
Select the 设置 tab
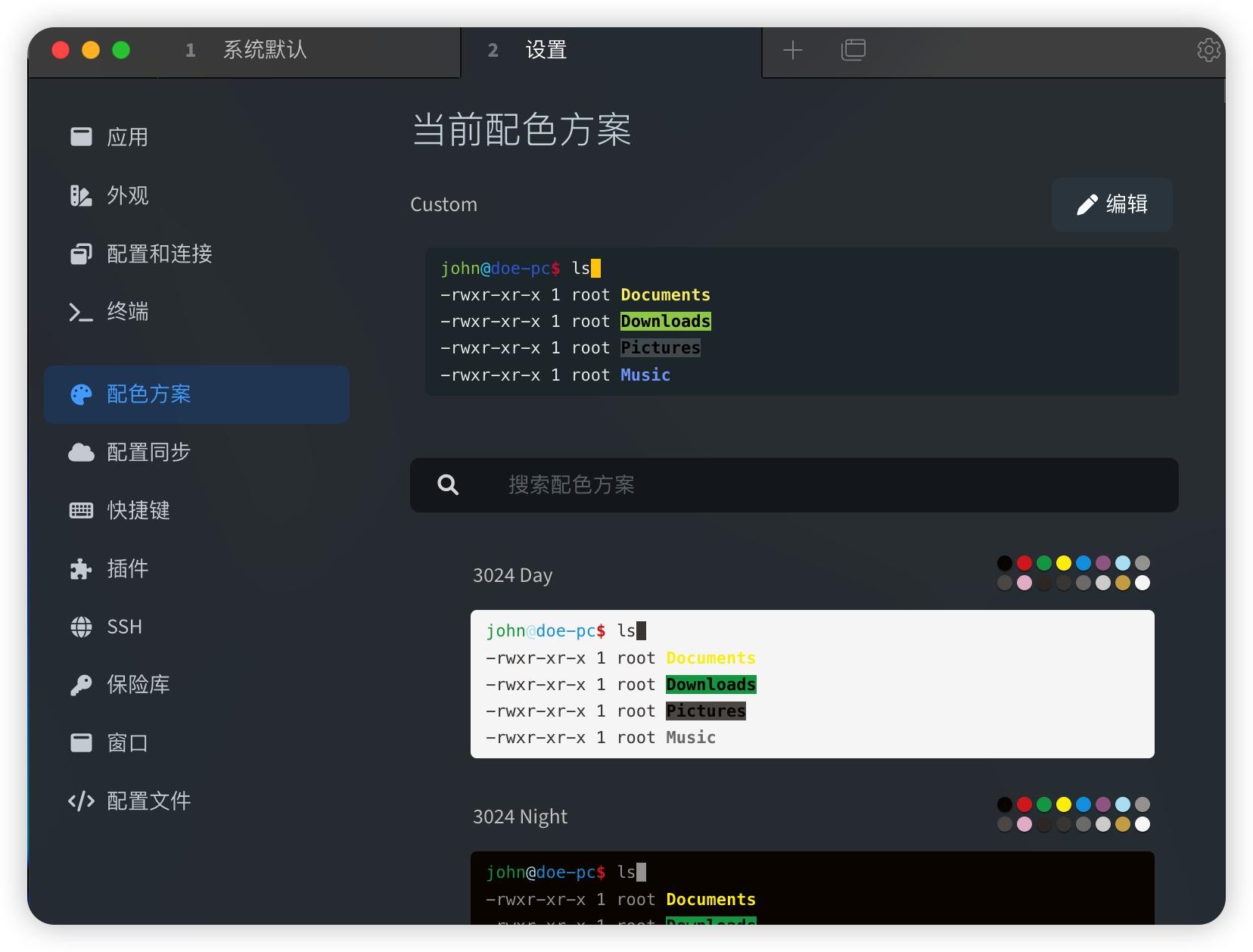pos(546,51)
